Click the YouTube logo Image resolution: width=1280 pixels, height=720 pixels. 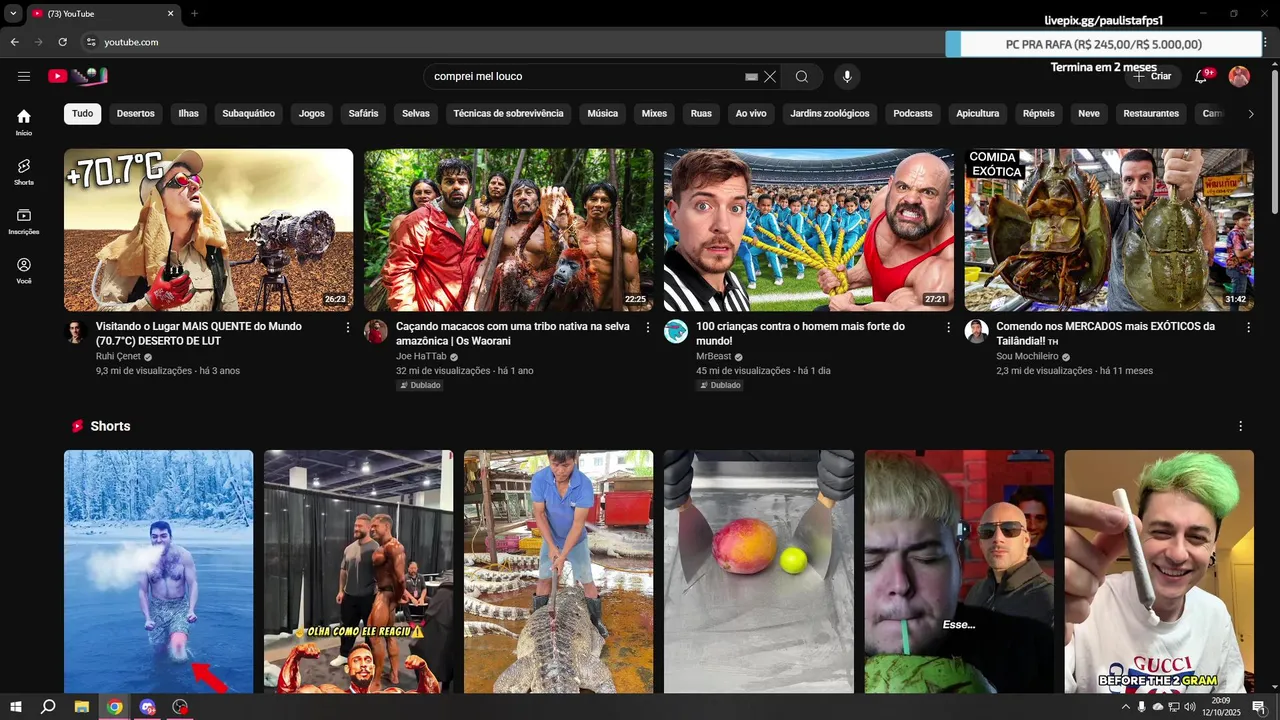(x=78, y=76)
